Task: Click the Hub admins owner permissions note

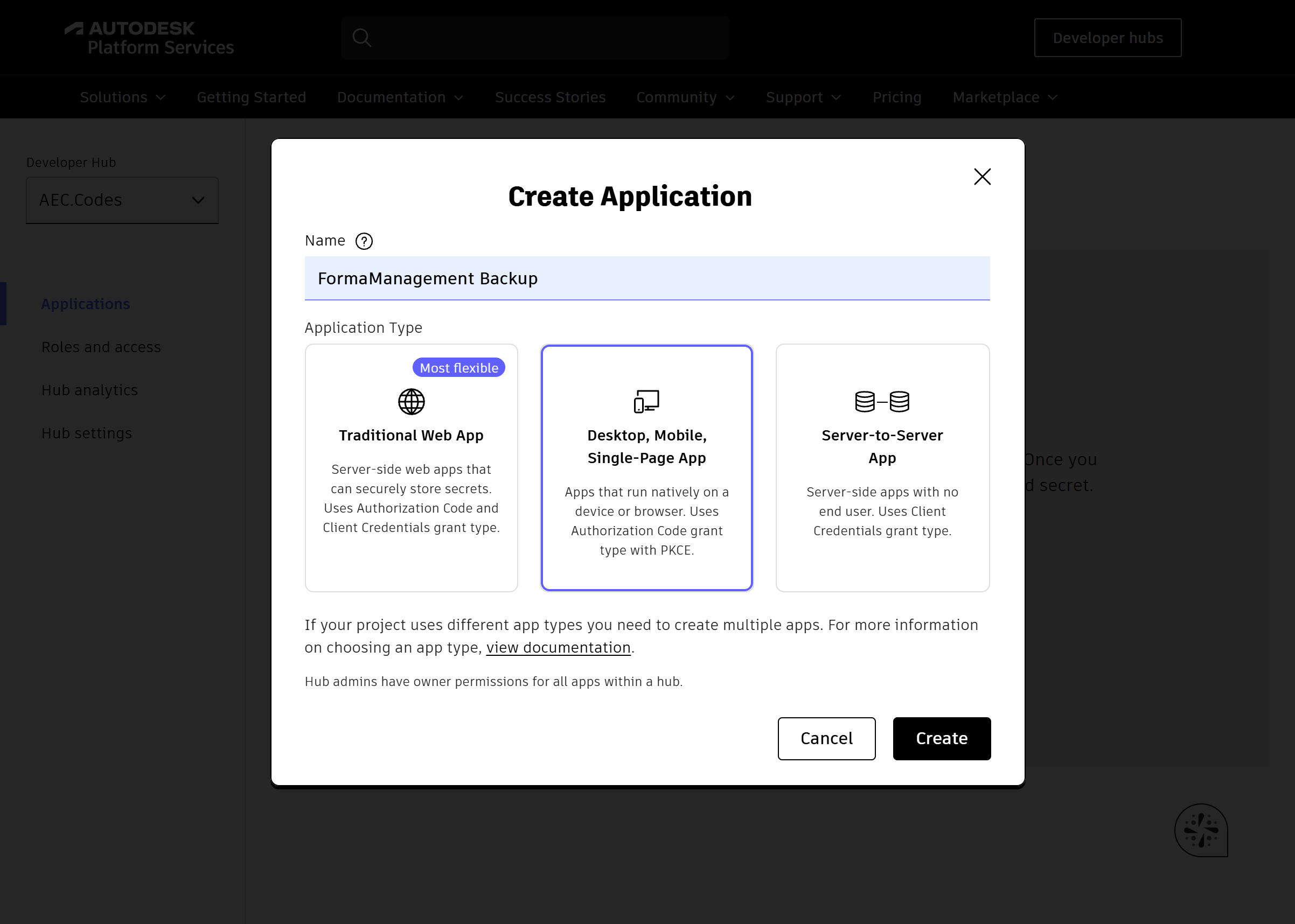Action: coord(493,682)
